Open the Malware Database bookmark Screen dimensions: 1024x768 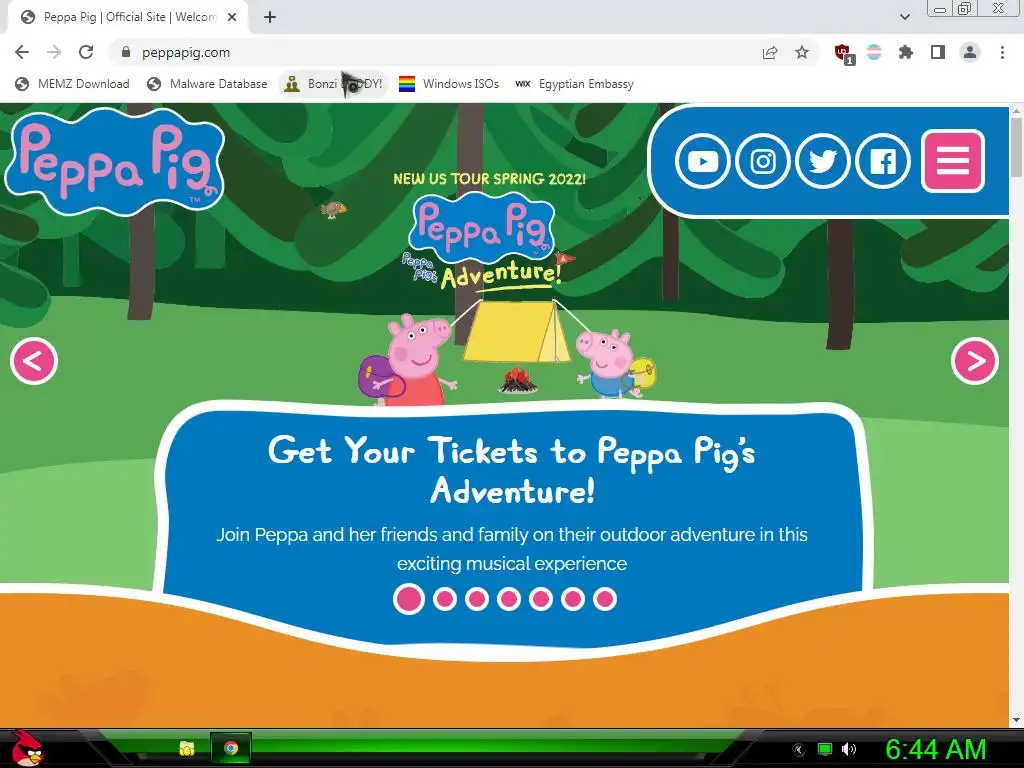coord(207,84)
